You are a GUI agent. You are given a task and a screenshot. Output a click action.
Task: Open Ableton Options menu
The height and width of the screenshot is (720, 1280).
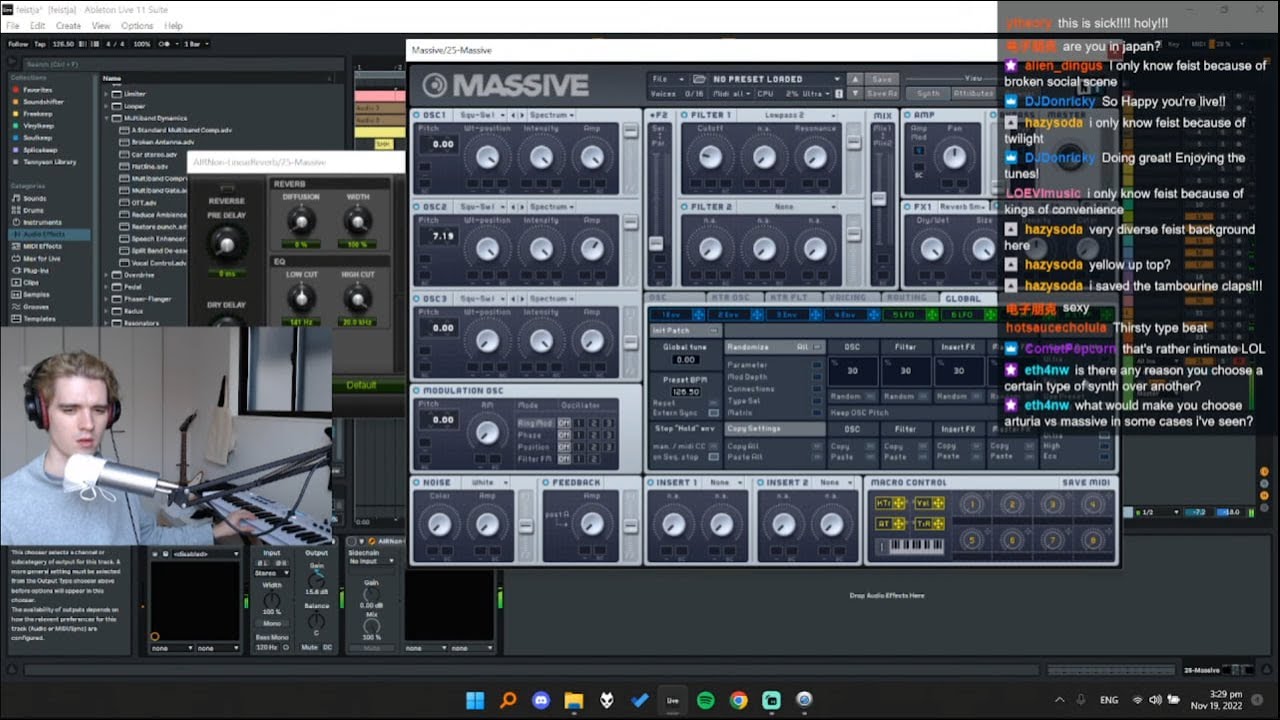(x=137, y=25)
